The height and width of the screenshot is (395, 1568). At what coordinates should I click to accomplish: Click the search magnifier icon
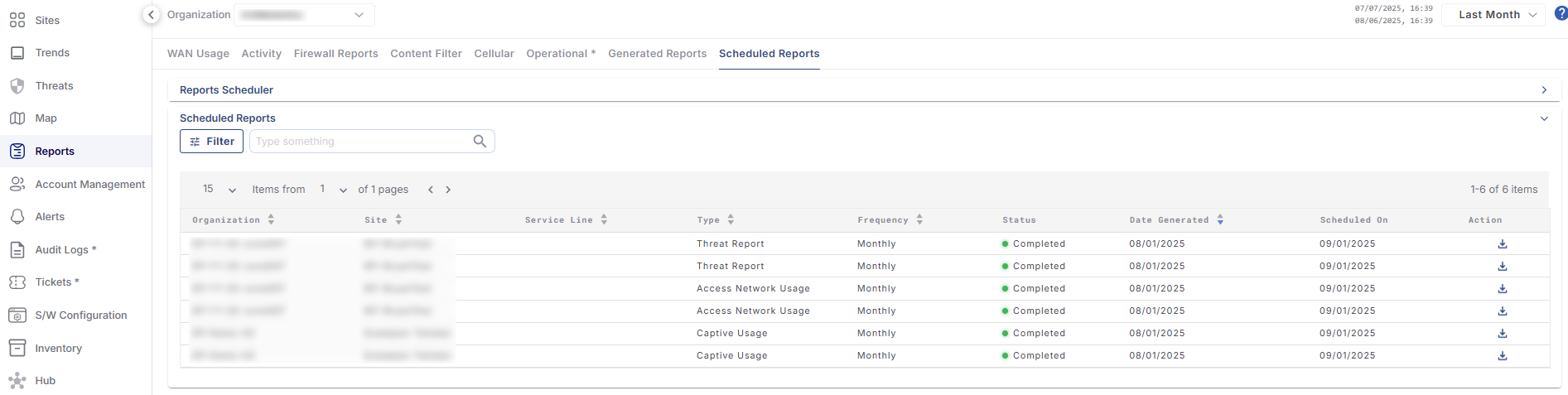pyautogui.click(x=480, y=142)
